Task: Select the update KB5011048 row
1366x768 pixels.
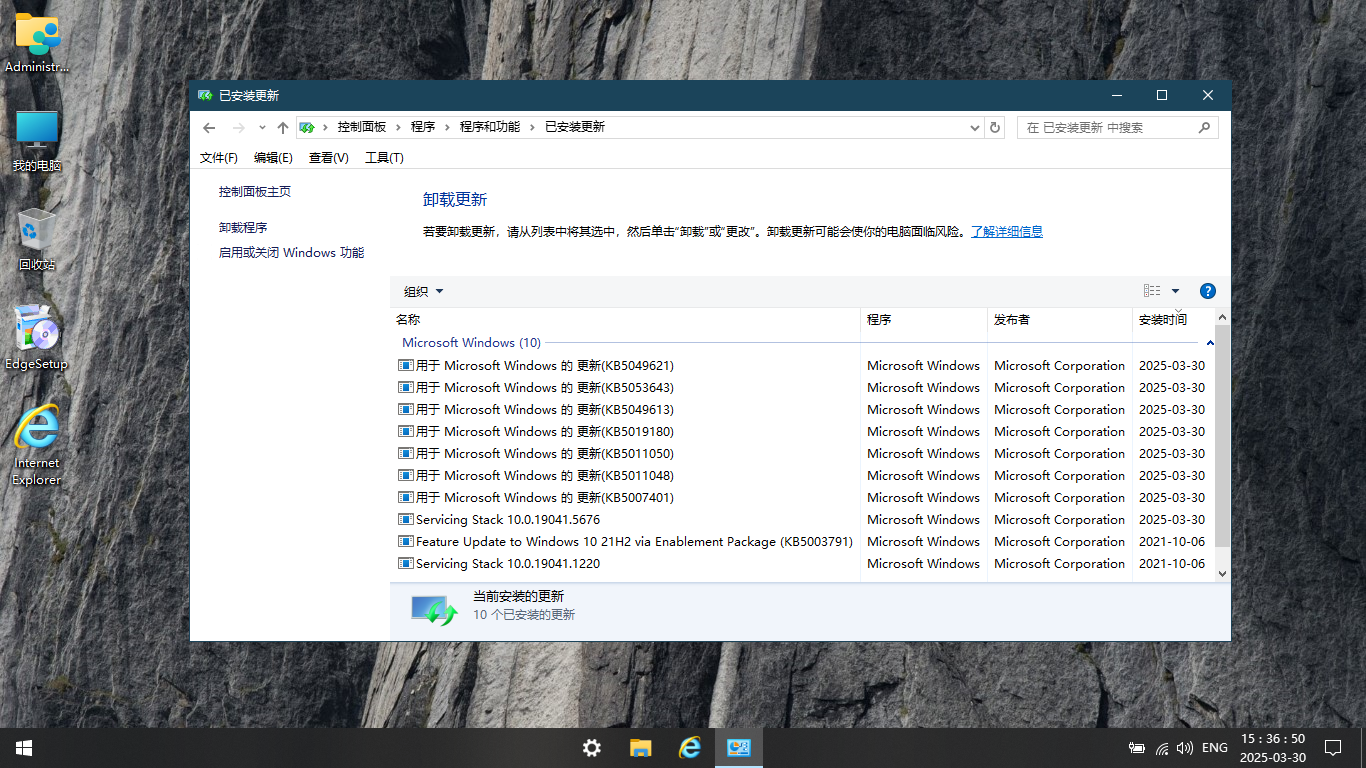Action: (x=802, y=476)
